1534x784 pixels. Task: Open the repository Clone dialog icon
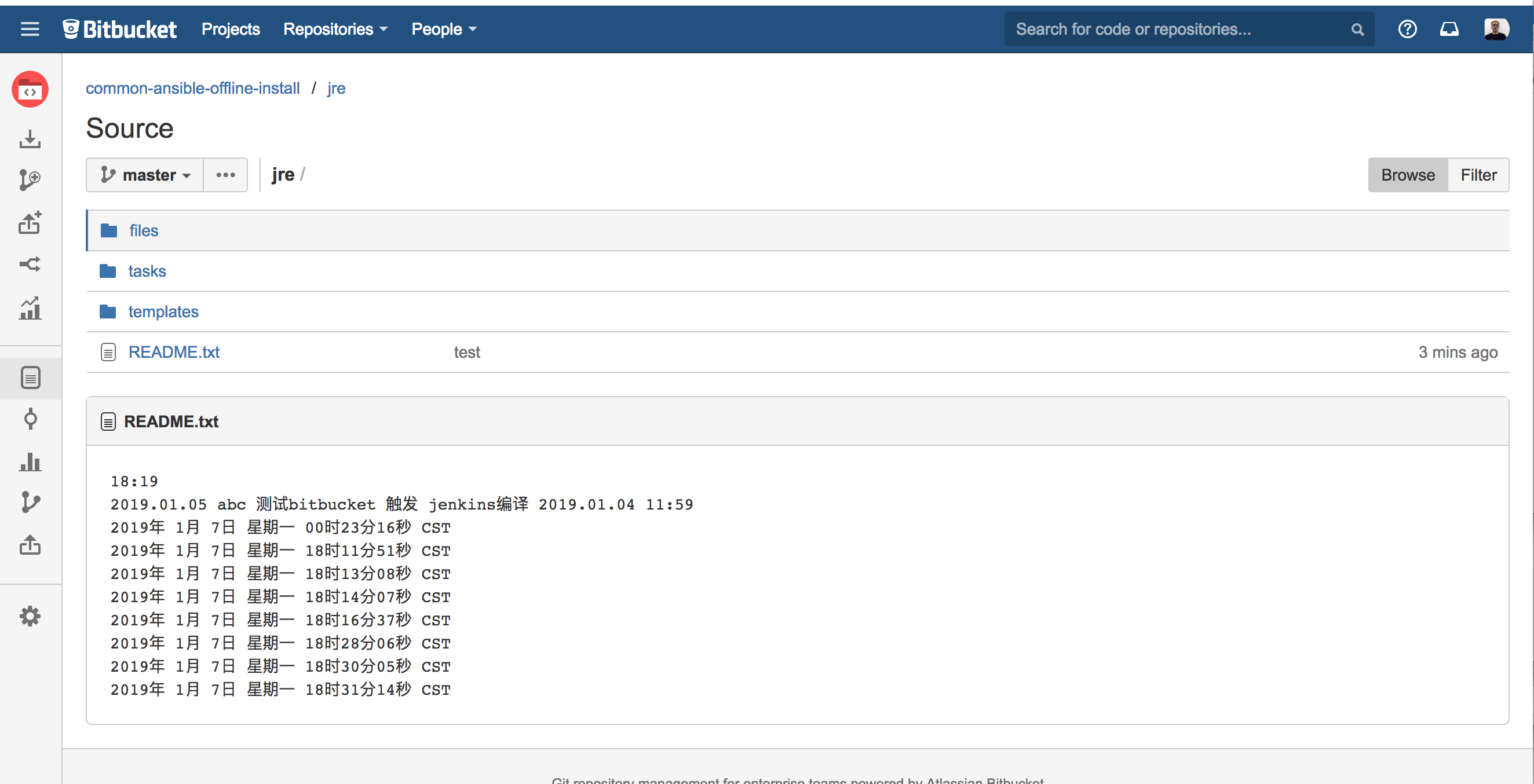click(30, 140)
